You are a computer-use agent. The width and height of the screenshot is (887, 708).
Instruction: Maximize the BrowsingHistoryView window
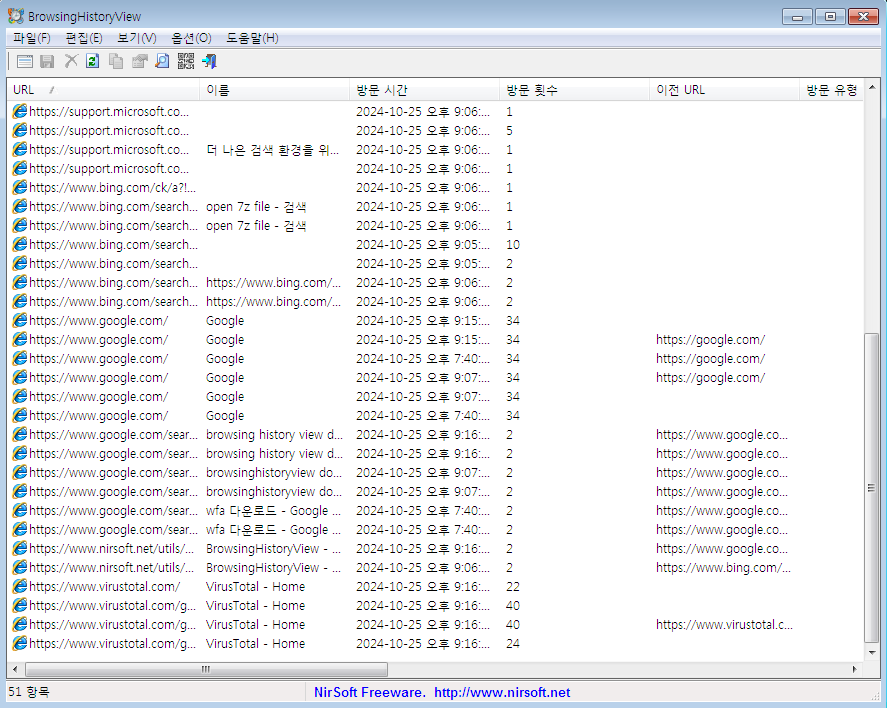click(830, 16)
